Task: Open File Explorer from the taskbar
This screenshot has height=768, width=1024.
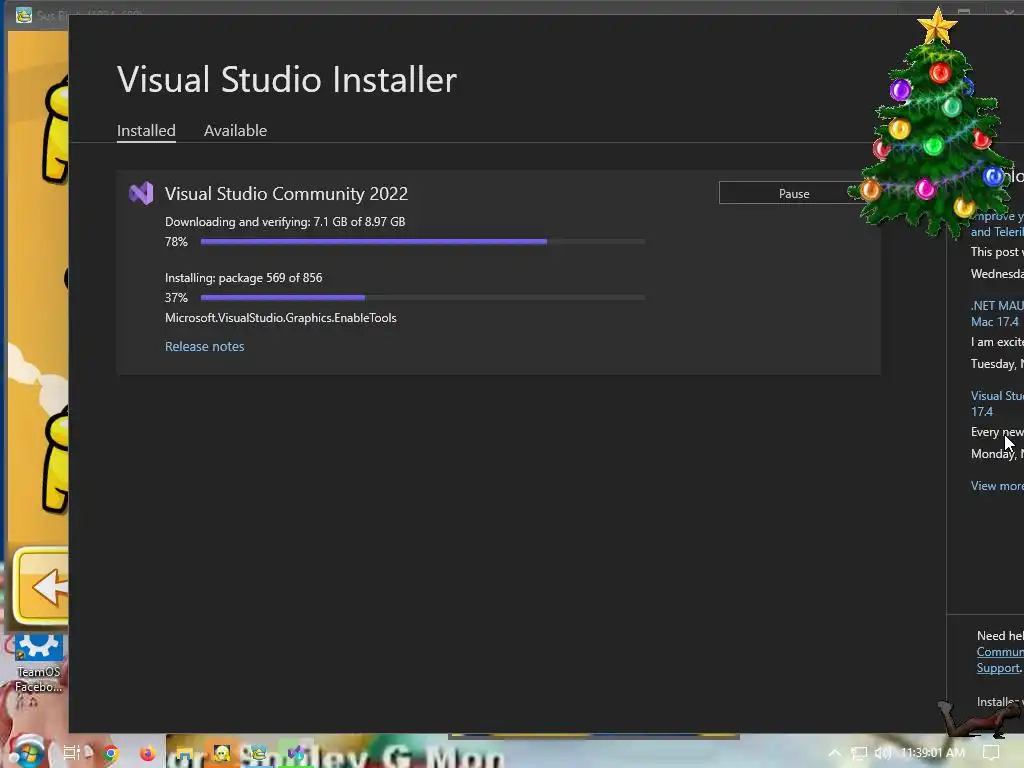Action: pyautogui.click(x=184, y=754)
